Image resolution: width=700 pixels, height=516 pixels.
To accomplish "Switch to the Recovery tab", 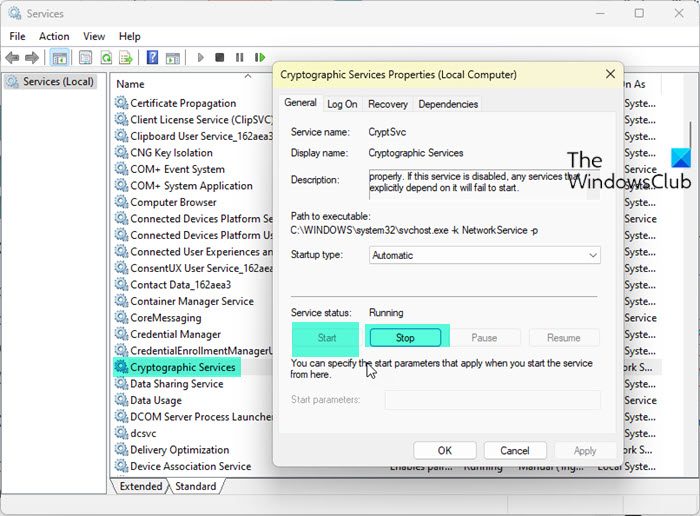I will click(x=388, y=104).
